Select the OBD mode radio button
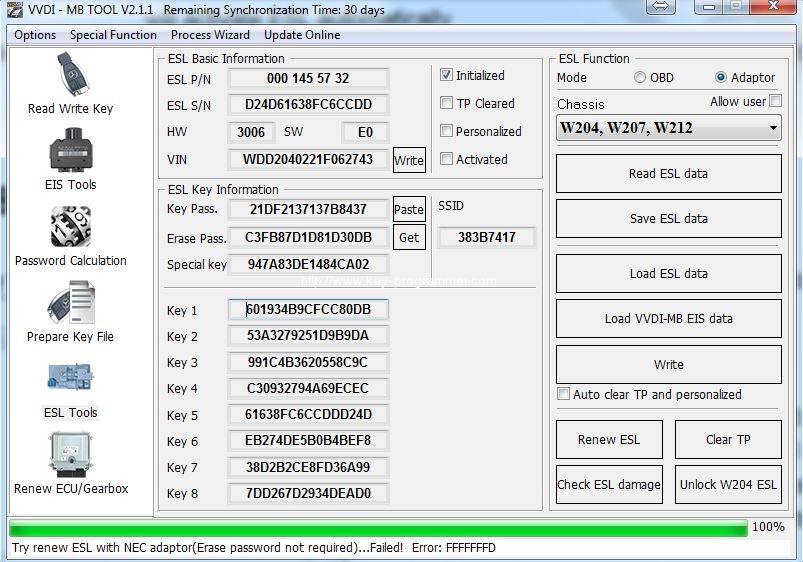803x562 pixels. point(640,78)
